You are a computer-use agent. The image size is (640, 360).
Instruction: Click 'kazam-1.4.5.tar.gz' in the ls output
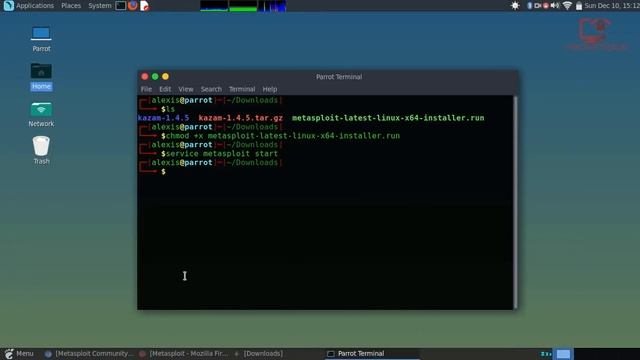(240, 118)
